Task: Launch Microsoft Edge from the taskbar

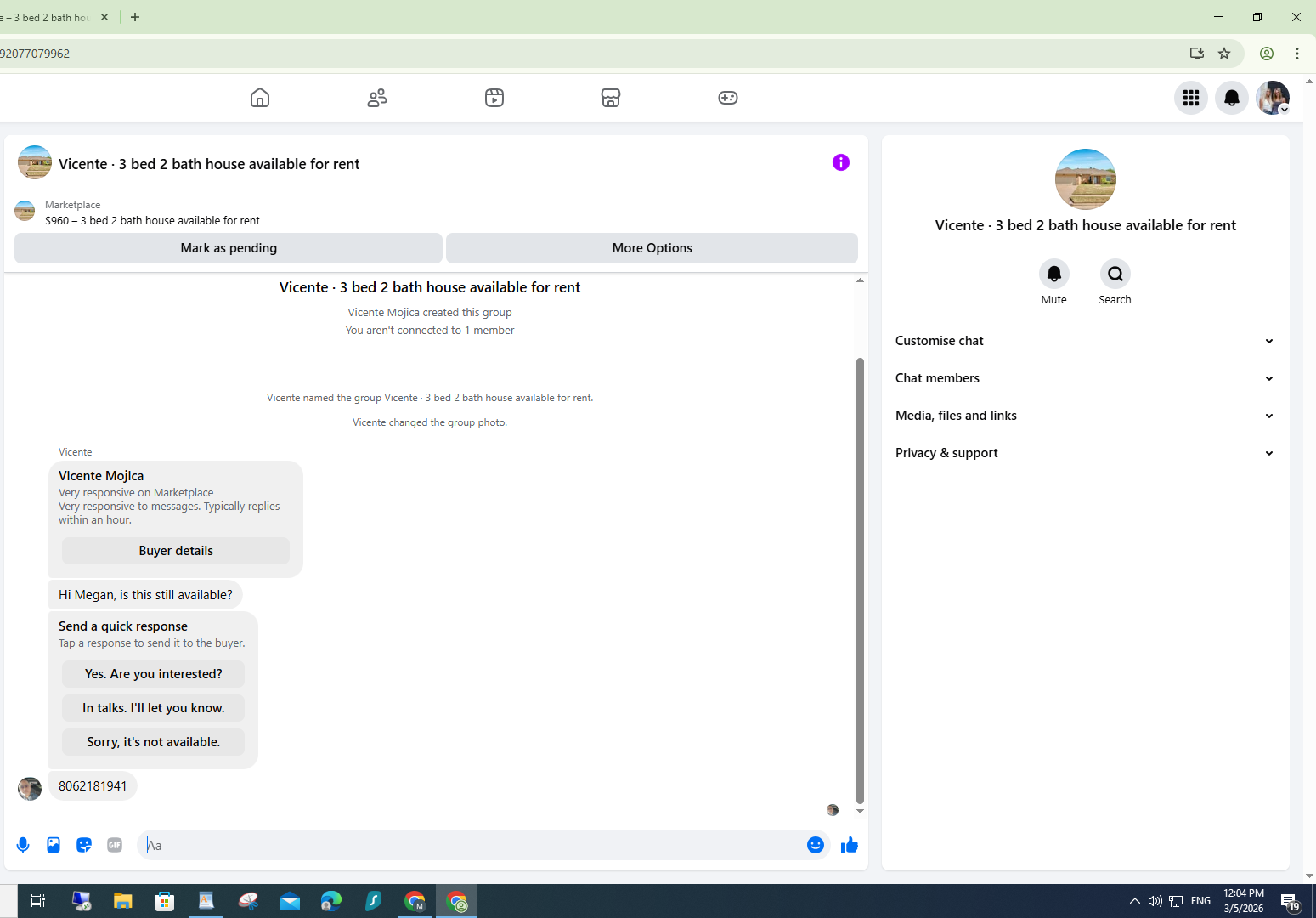Action: (x=331, y=901)
